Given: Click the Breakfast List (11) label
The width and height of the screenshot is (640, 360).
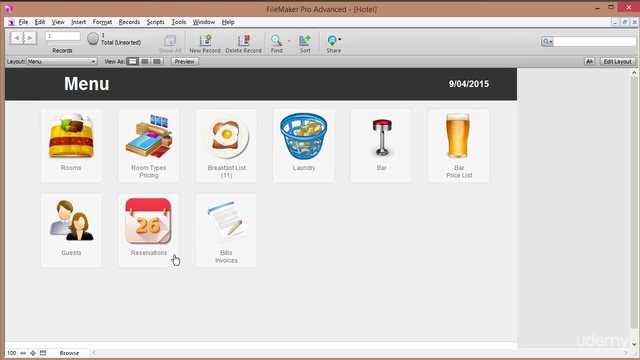Looking at the screenshot, I should point(227,171).
